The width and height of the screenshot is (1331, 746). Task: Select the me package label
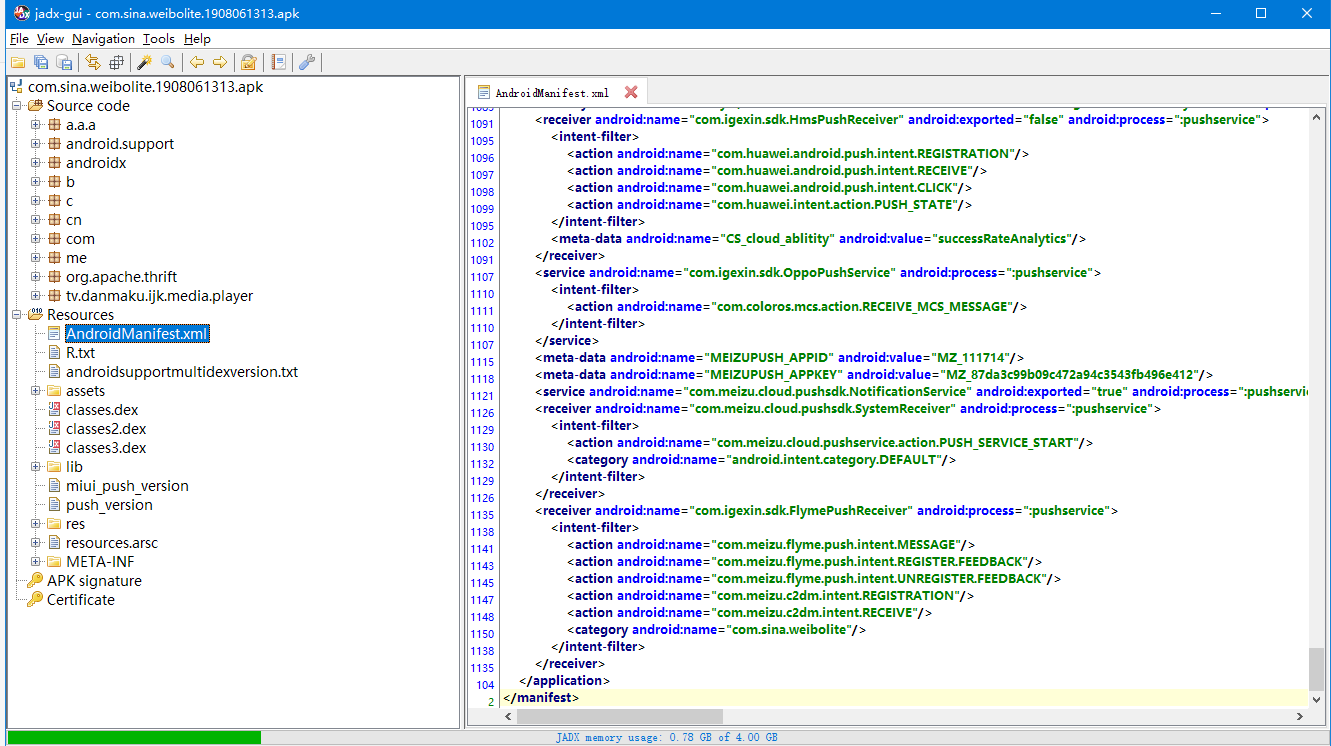(x=76, y=258)
